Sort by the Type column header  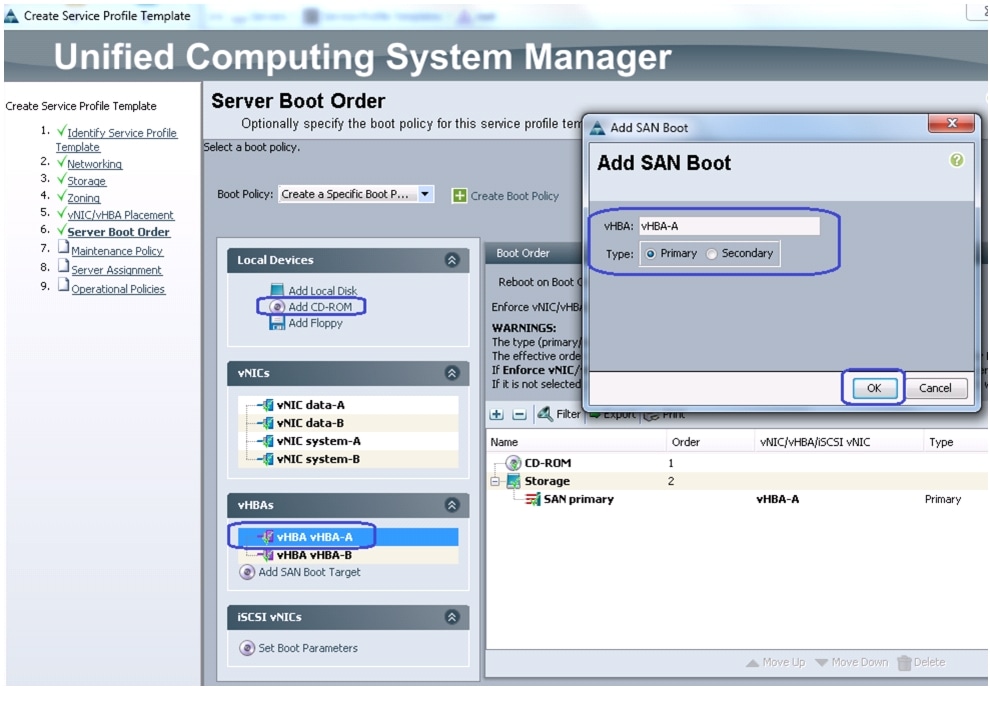click(x=956, y=442)
